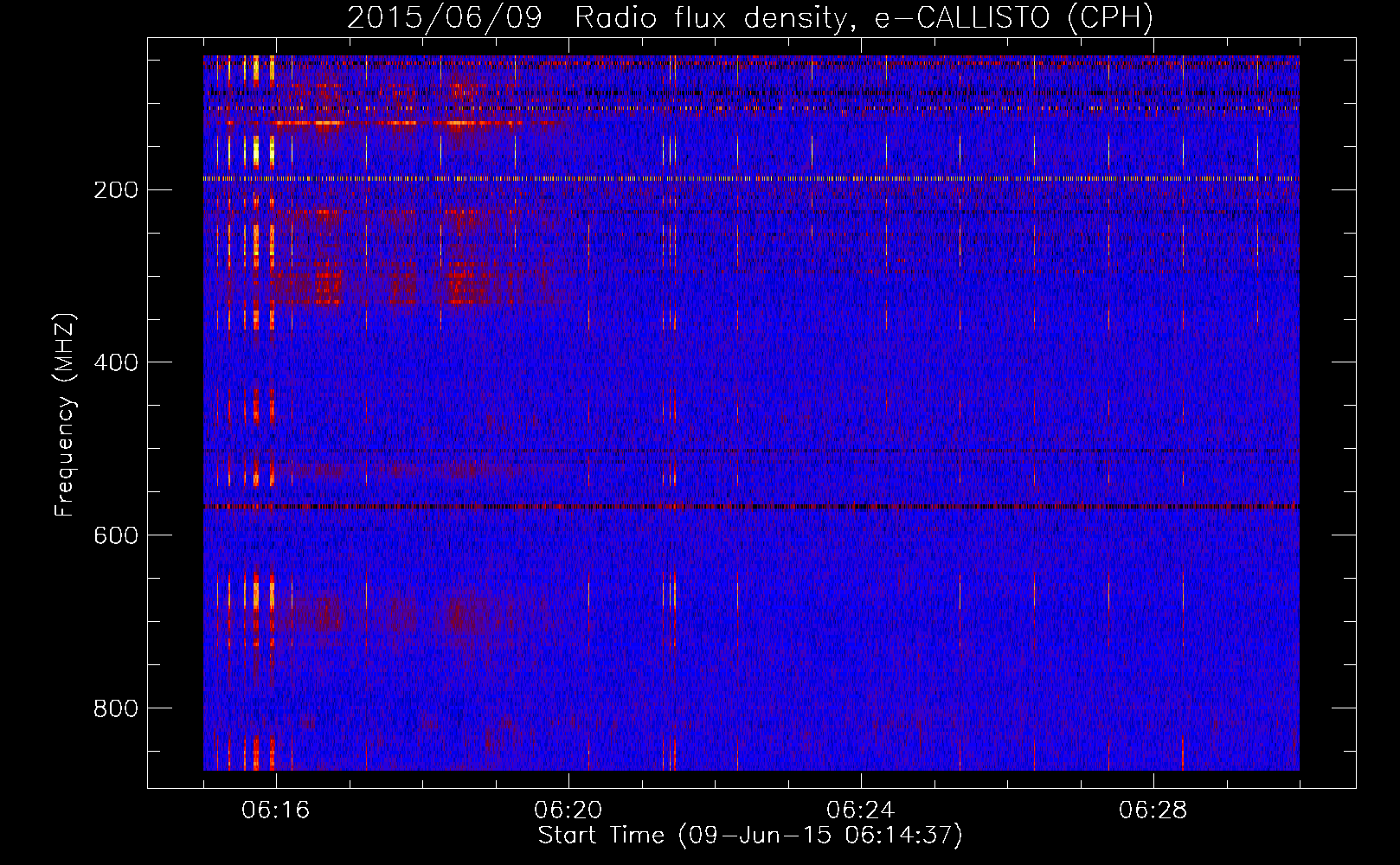Click the 200 frequency tick label
Image resolution: width=1400 pixels, height=865 pixels.
[116, 190]
